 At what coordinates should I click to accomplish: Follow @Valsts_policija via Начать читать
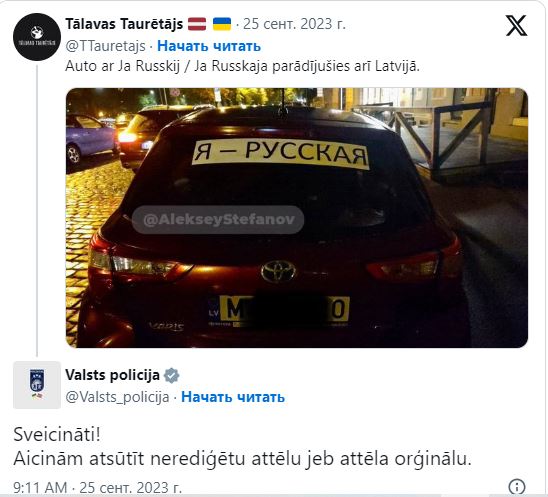click(x=233, y=397)
